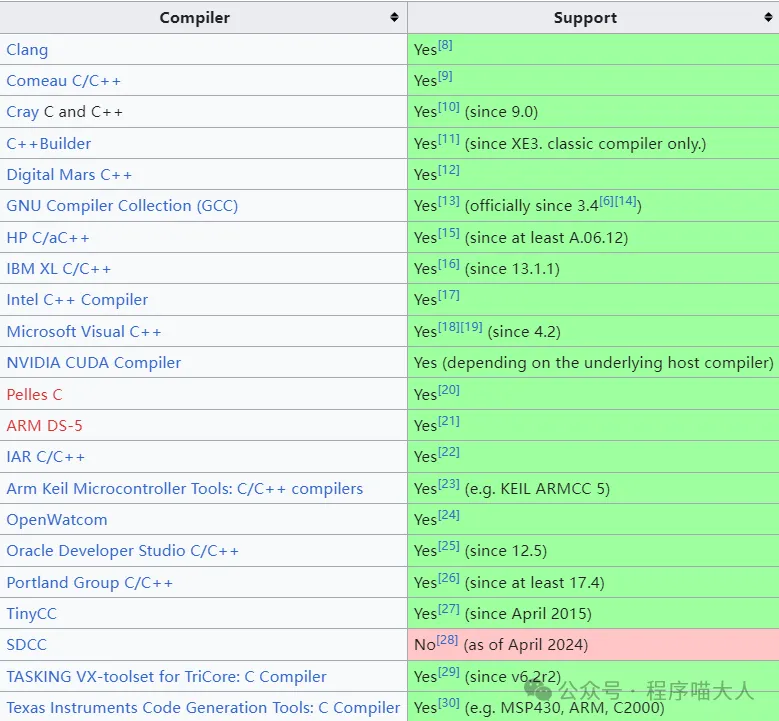
Task: Click footnote reference 8 beside Clang
Action: pyautogui.click(x=445, y=45)
